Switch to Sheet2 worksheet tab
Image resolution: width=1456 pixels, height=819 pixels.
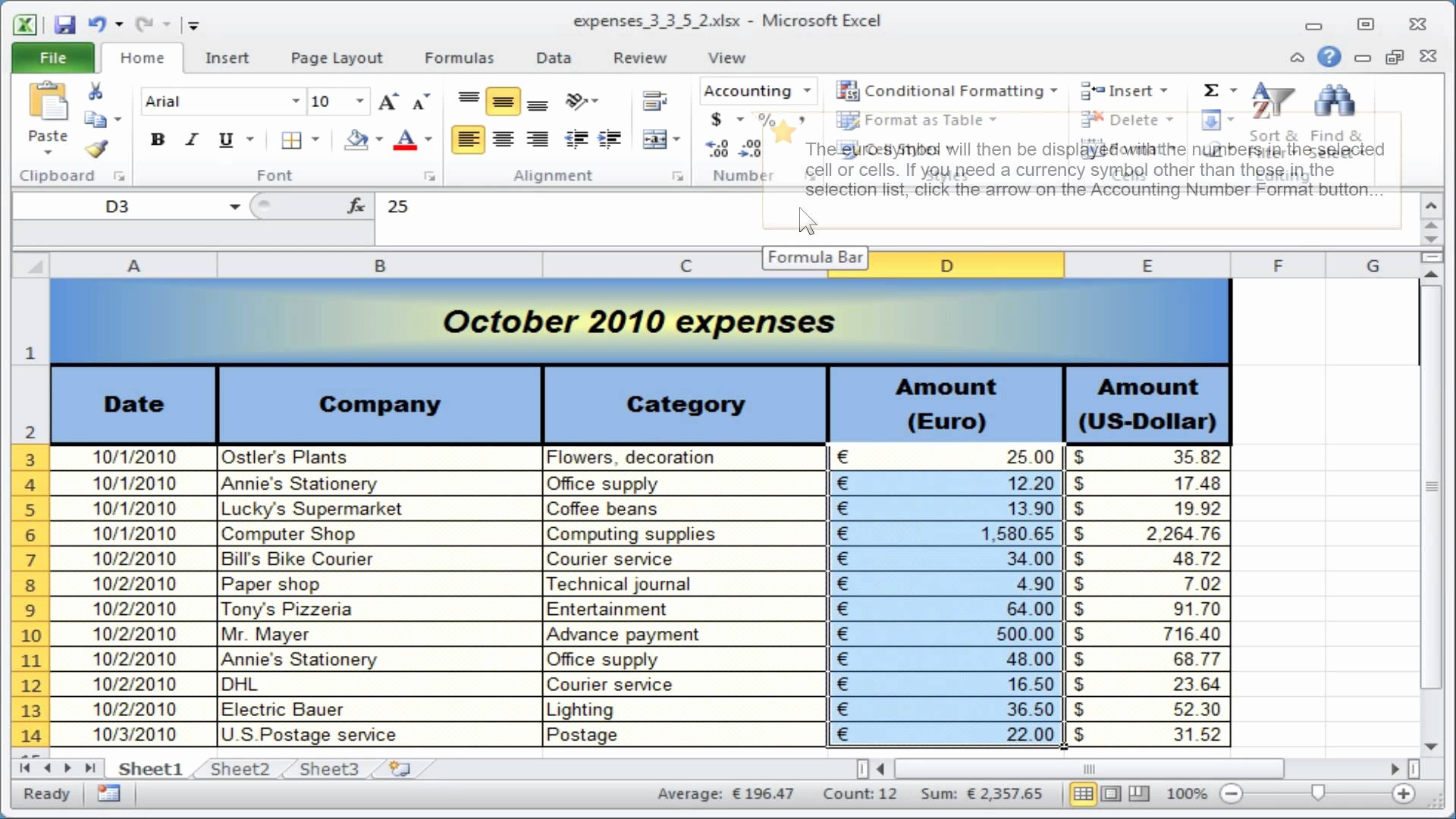[x=240, y=768]
